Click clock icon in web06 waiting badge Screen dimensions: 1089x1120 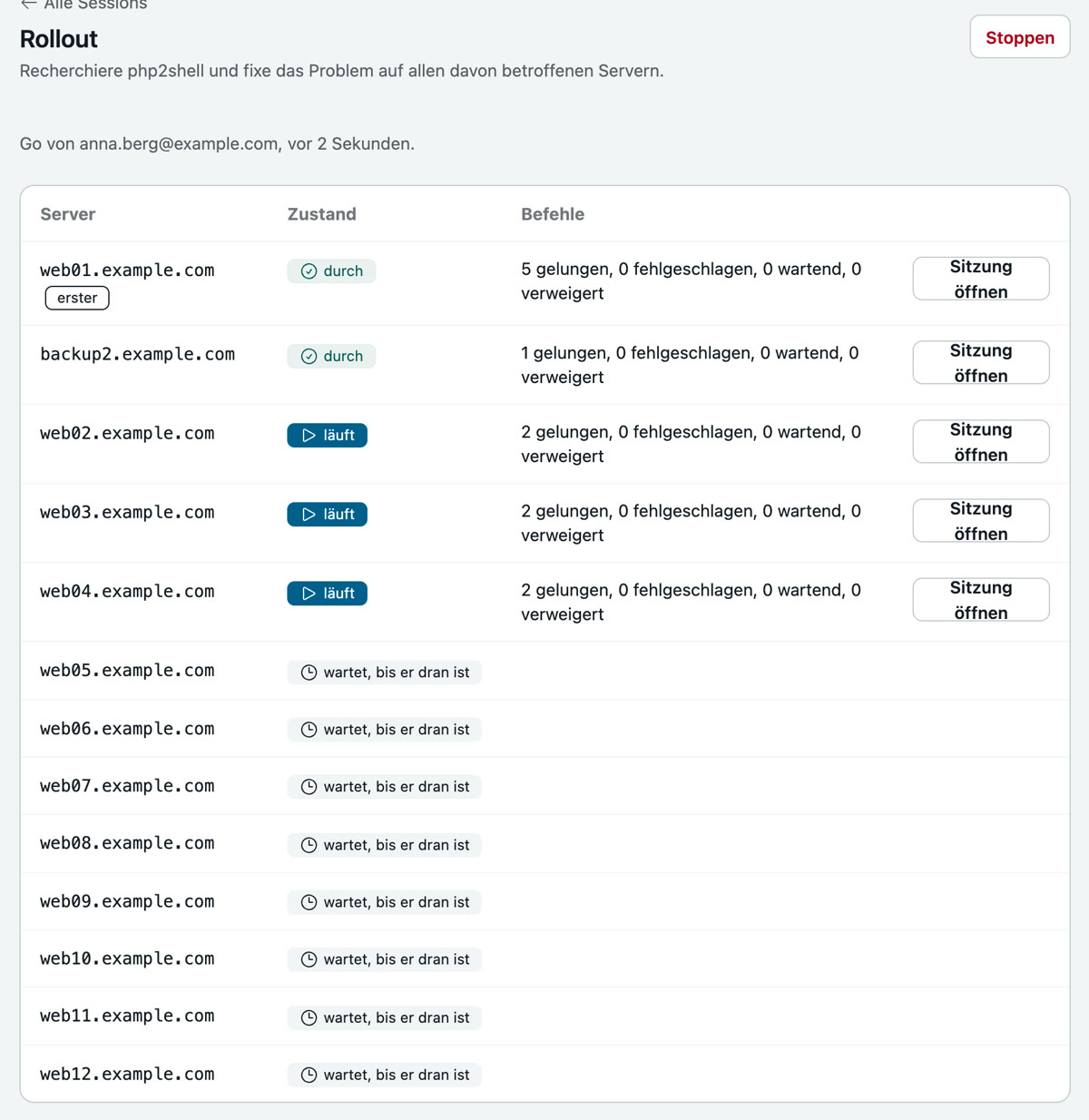pyautogui.click(x=309, y=730)
